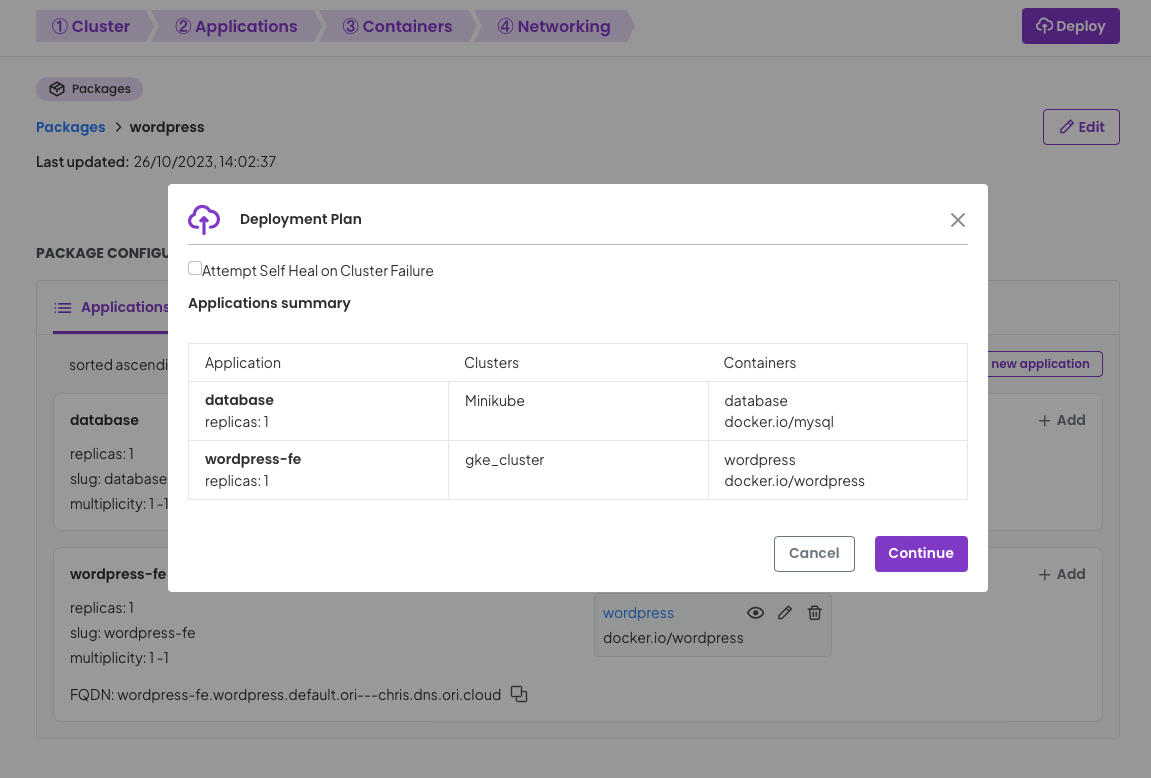The image size is (1151, 778).
Task: Click the Application column header
Action: 243,363
